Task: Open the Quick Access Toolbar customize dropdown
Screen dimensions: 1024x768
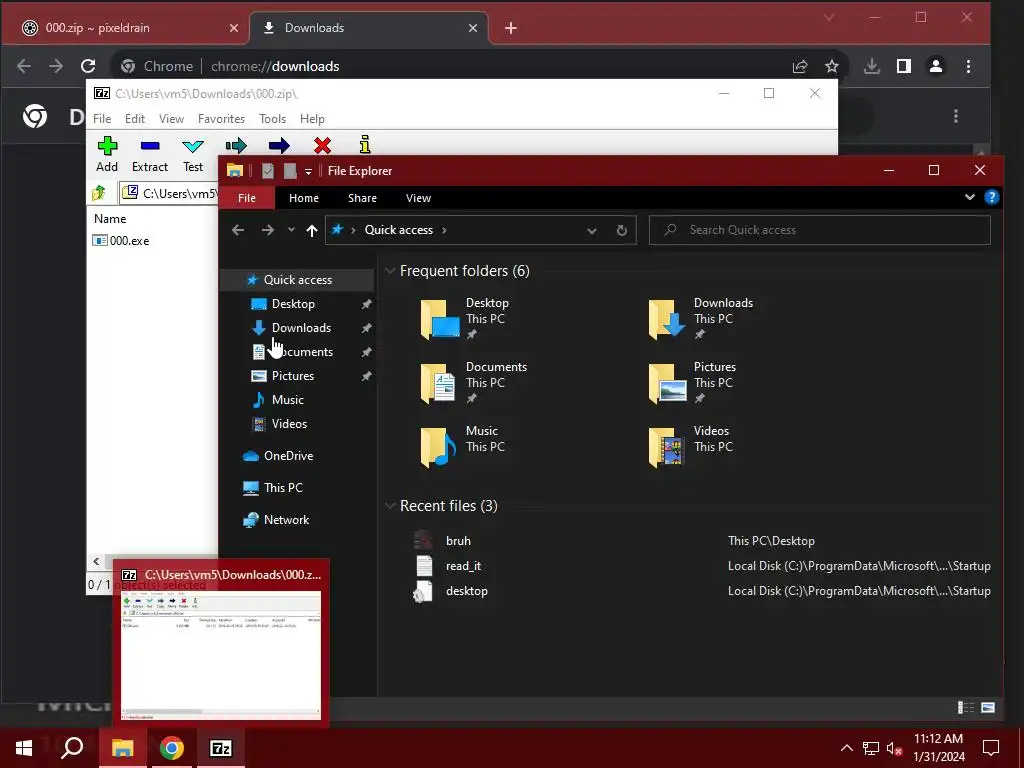Action: pos(308,172)
